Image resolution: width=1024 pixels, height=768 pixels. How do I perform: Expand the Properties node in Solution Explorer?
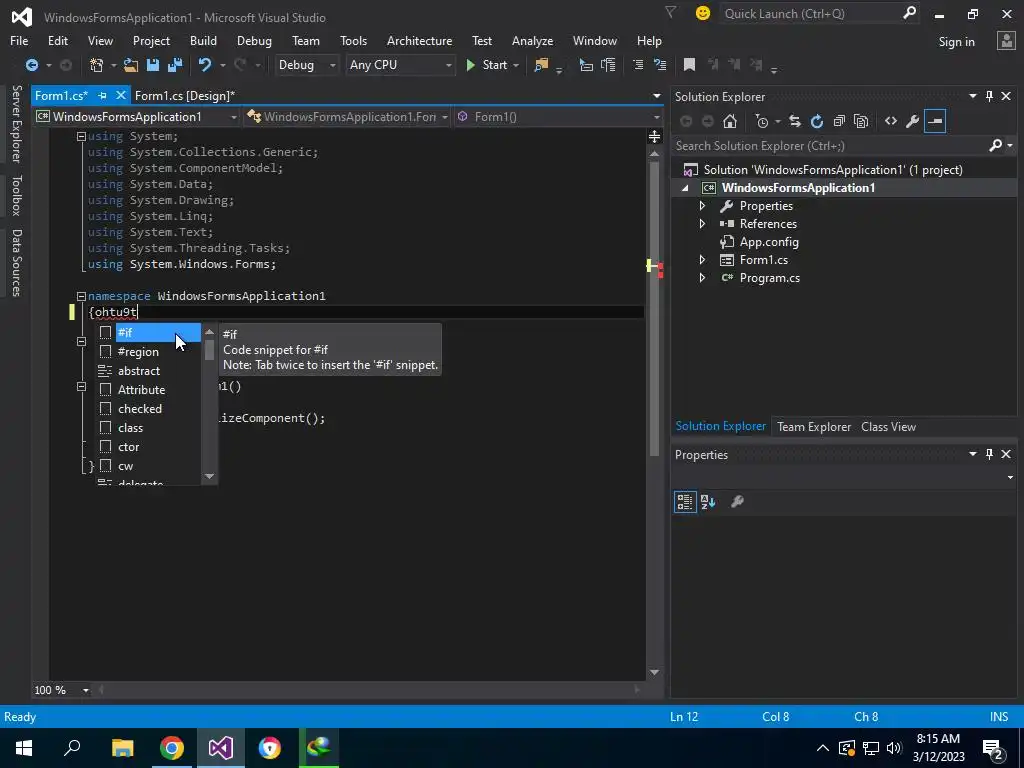tap(702, 206)
